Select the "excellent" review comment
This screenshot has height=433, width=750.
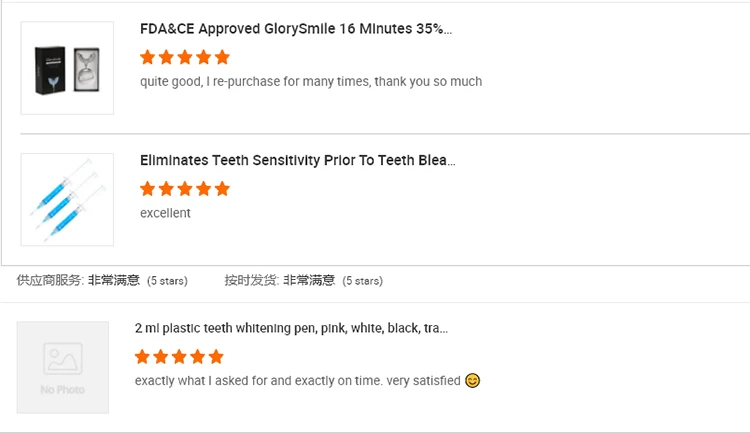click(165, 213)
